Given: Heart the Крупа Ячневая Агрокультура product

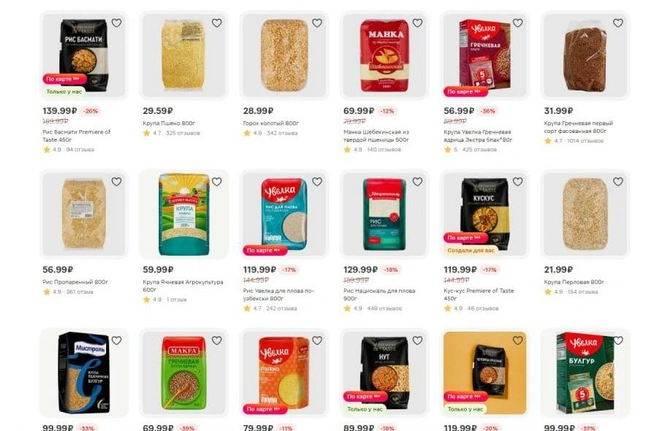Looking at the screenshot, I should click(217, 182).
